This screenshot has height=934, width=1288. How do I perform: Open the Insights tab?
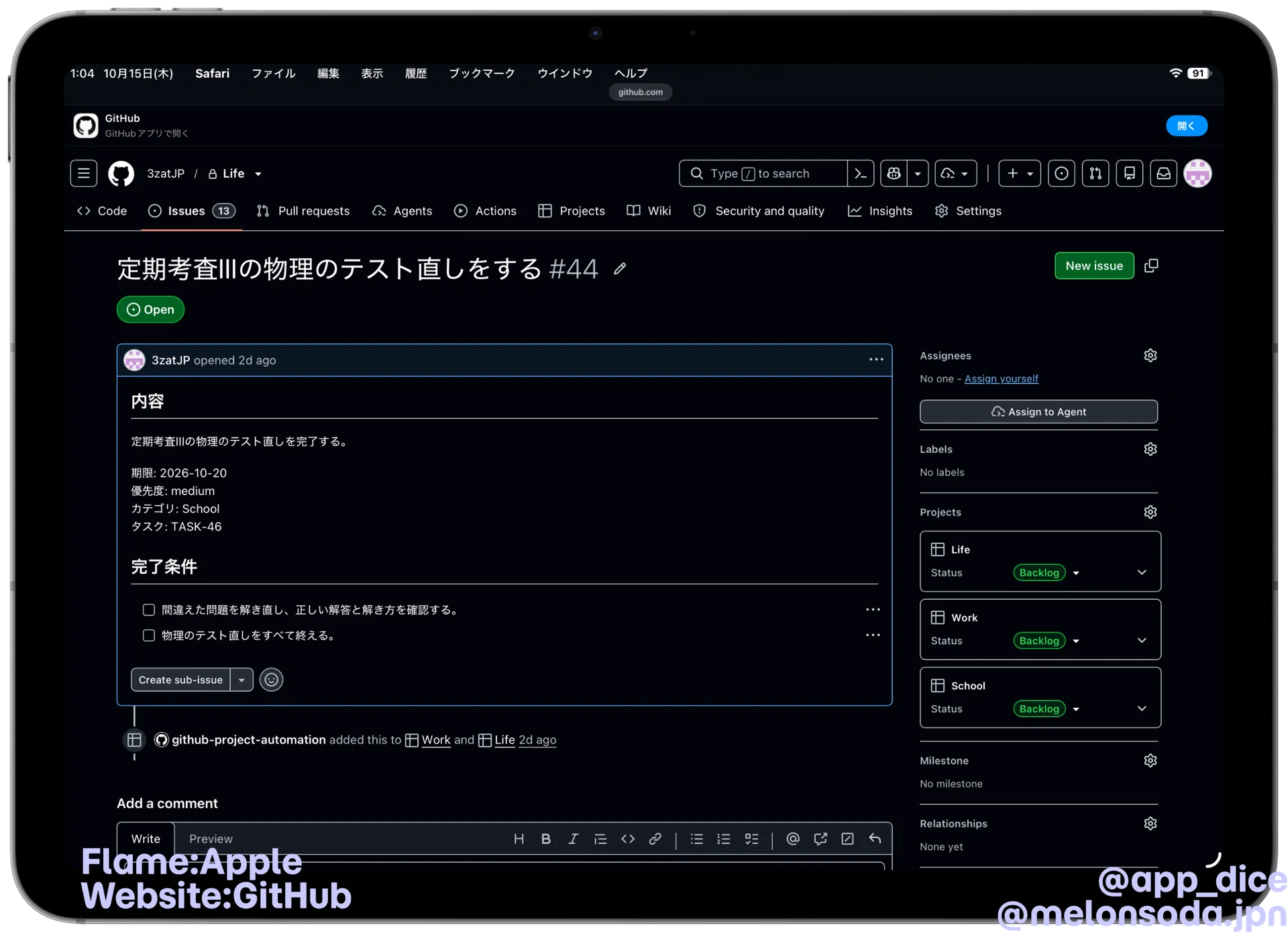click(880, 211)
